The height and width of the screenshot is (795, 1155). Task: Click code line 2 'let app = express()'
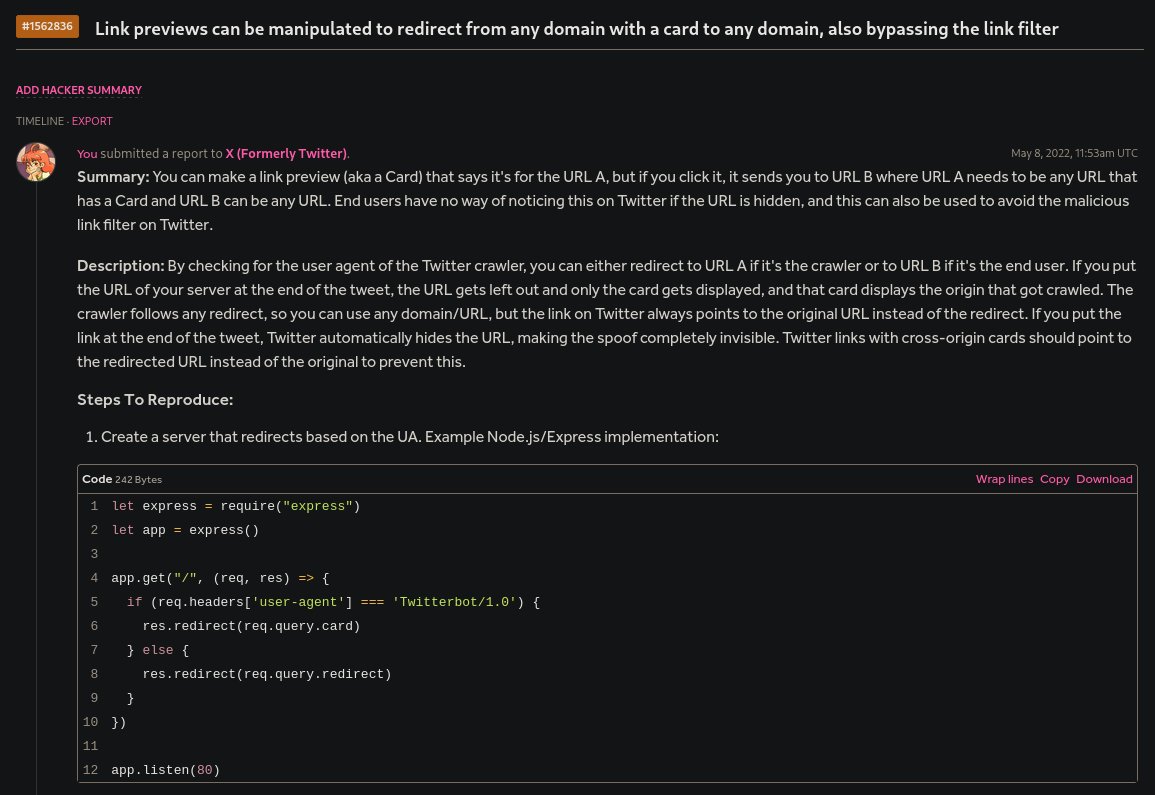(x=185, y=530)
